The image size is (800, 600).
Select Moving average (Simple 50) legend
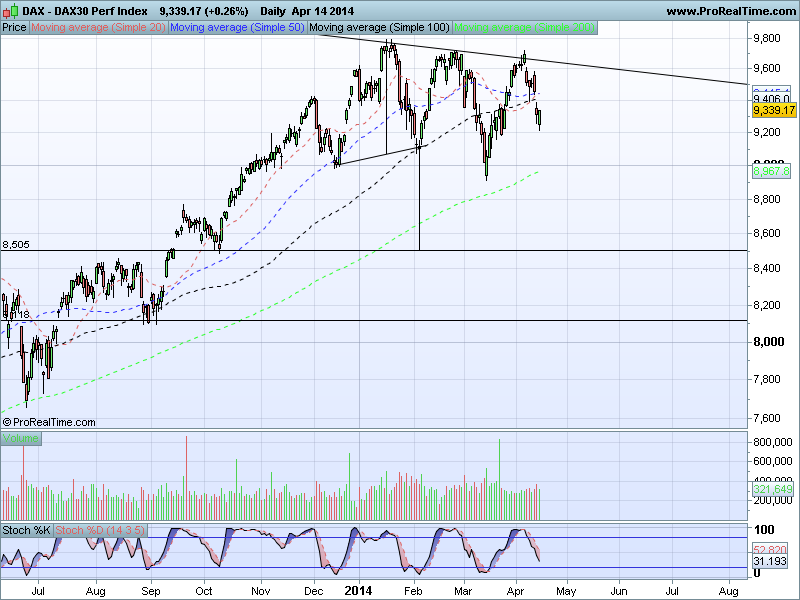click(x=237, y=28)
